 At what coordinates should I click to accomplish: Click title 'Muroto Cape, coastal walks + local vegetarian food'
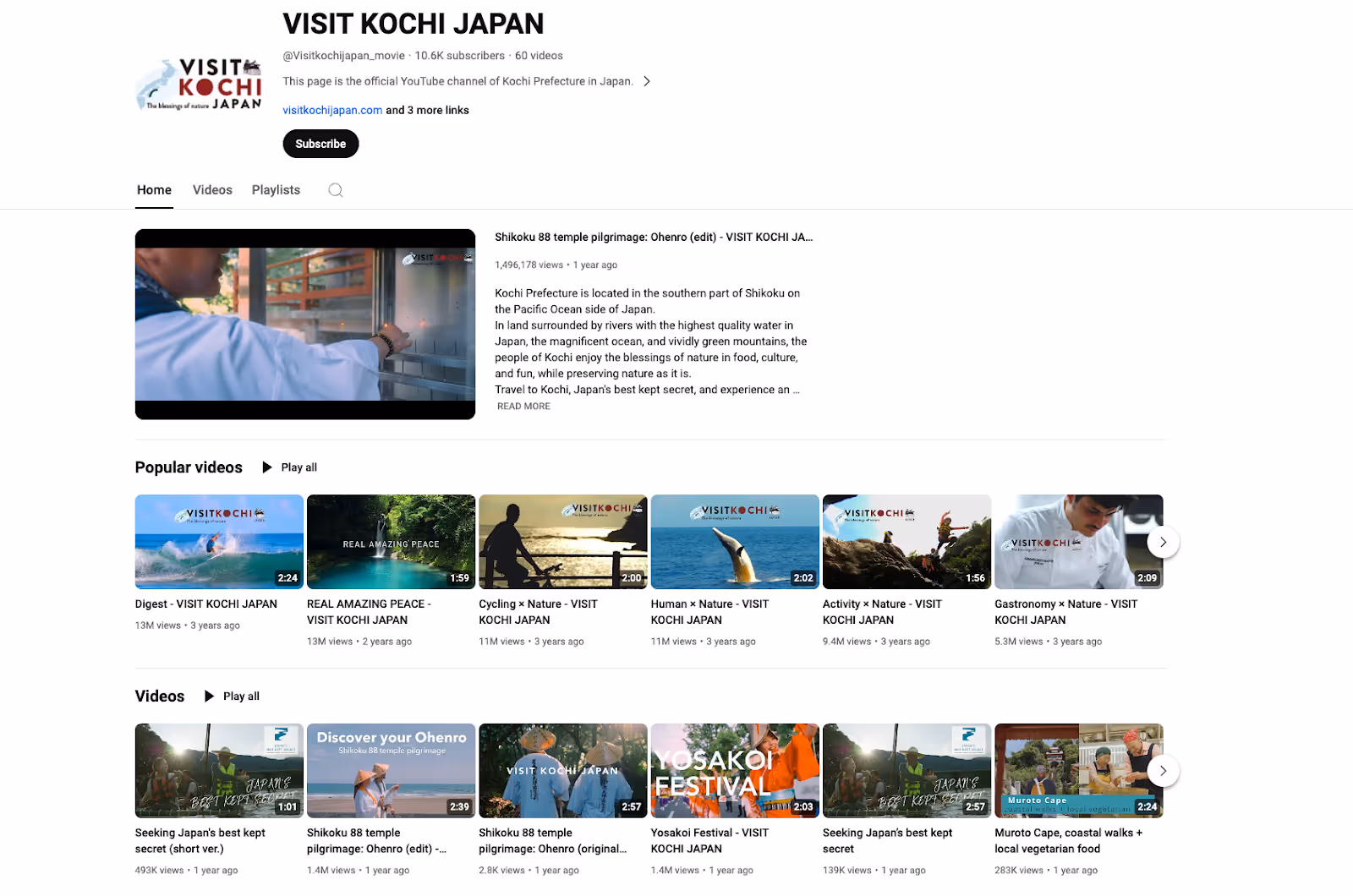1069,841
